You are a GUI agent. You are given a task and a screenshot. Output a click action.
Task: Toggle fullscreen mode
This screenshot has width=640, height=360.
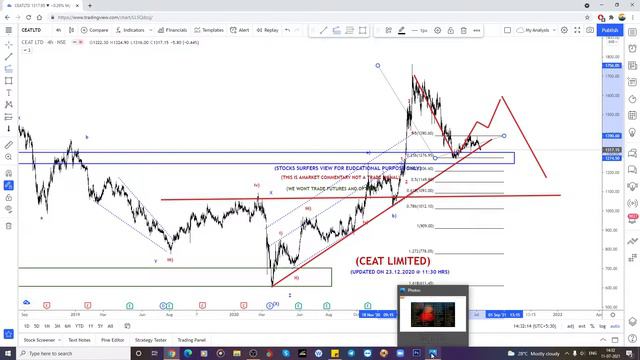point(577,30)
